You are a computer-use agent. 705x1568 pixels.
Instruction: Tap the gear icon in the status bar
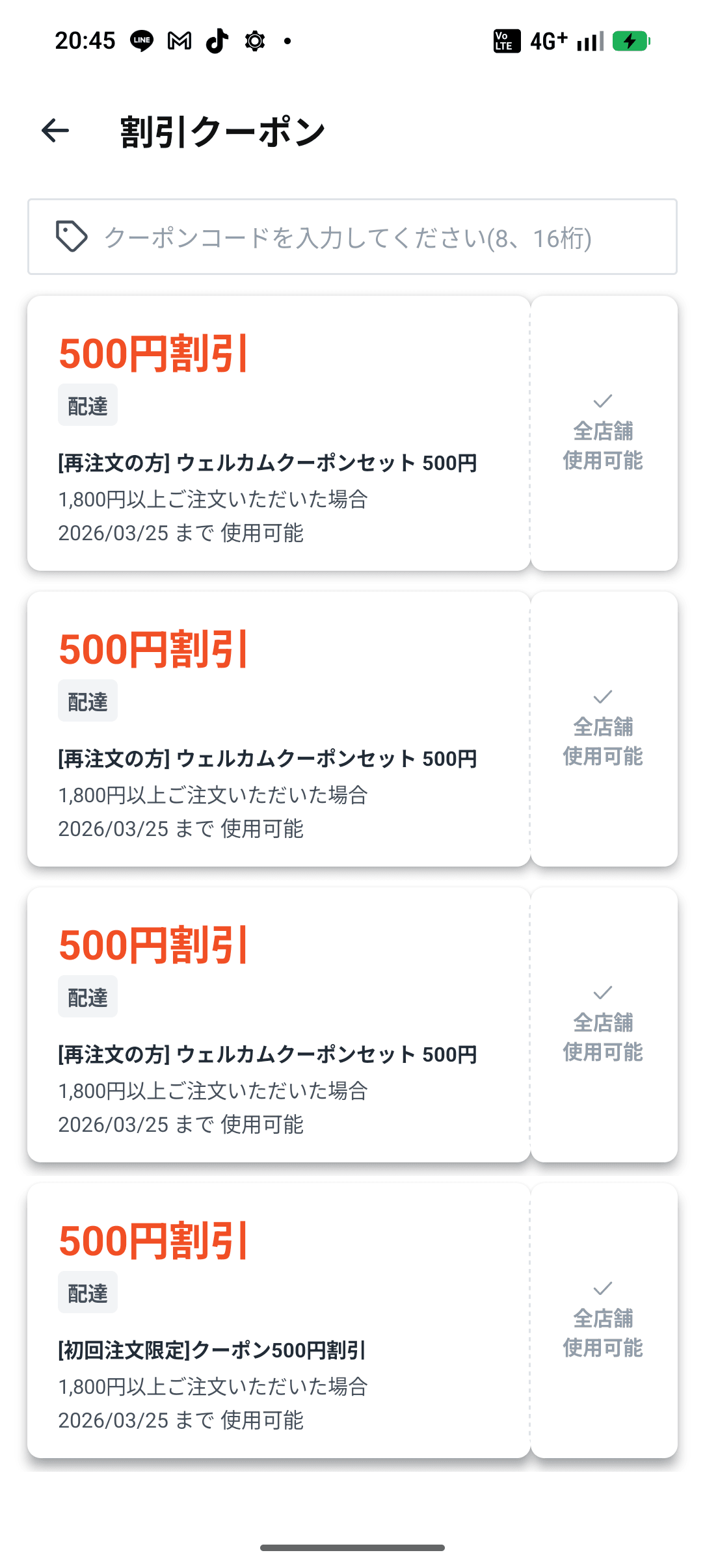click(255, 41)
